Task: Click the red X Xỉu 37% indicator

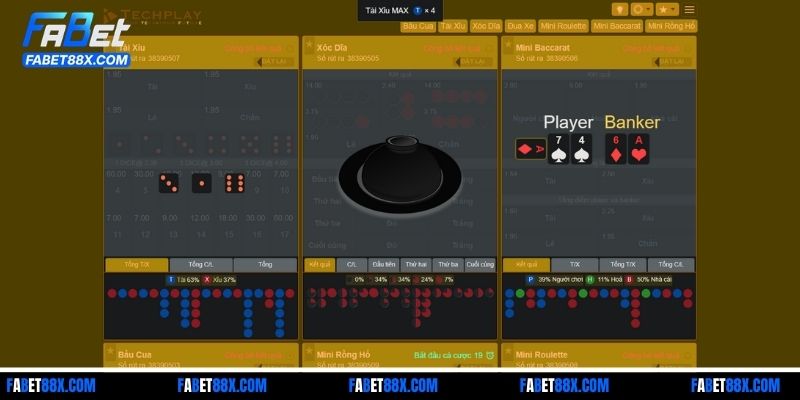Action: [219, 280]
